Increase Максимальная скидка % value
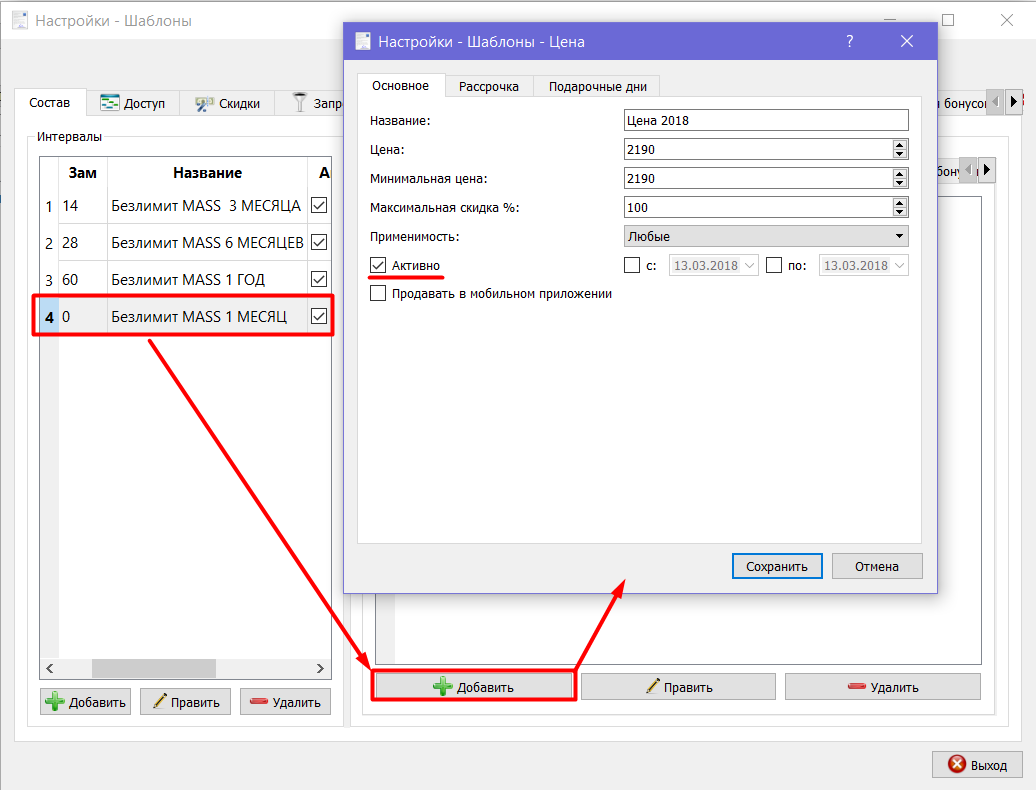 click(899, 203)
